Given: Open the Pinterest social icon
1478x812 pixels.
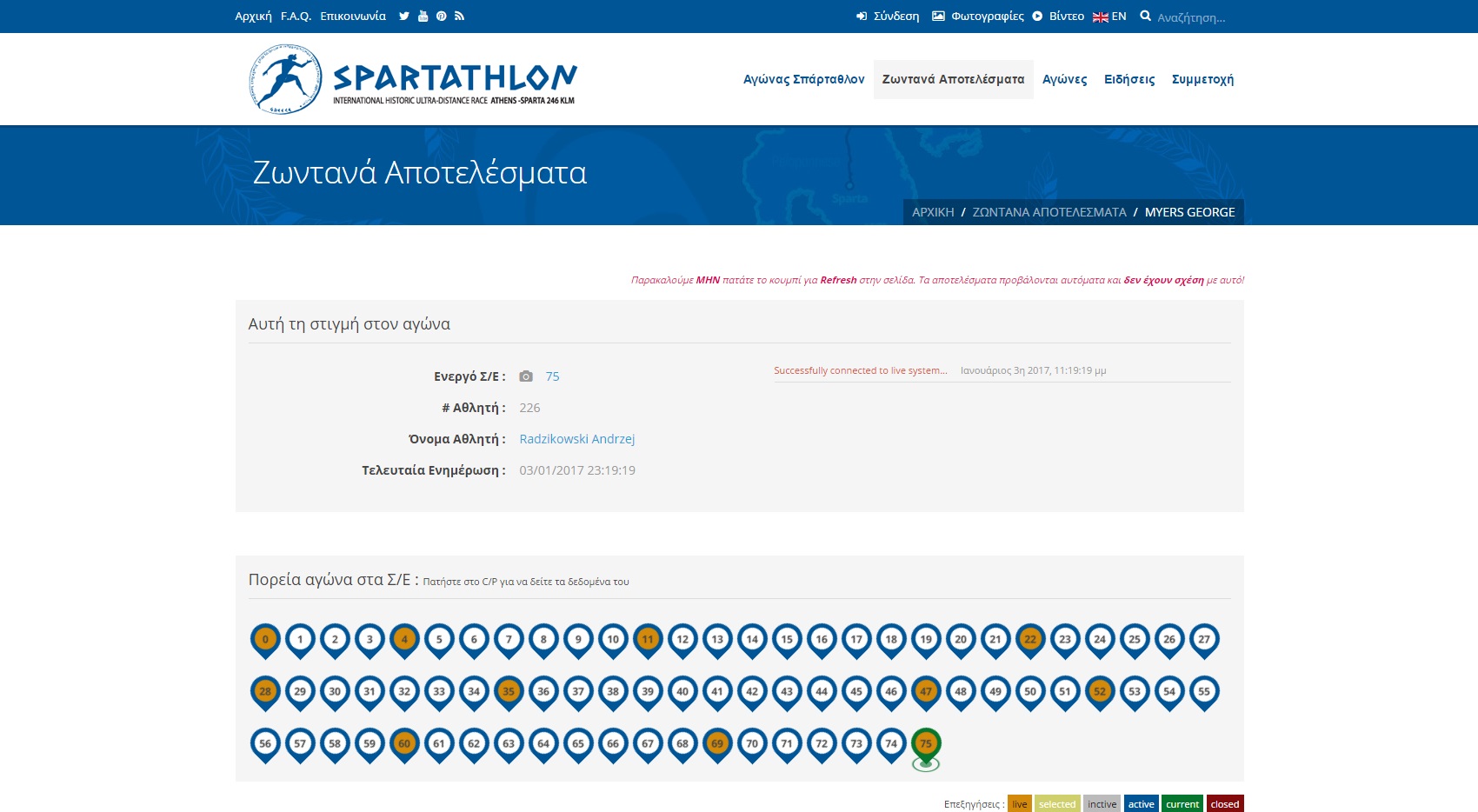Looking at the screenshot, I should click(442, 16).
